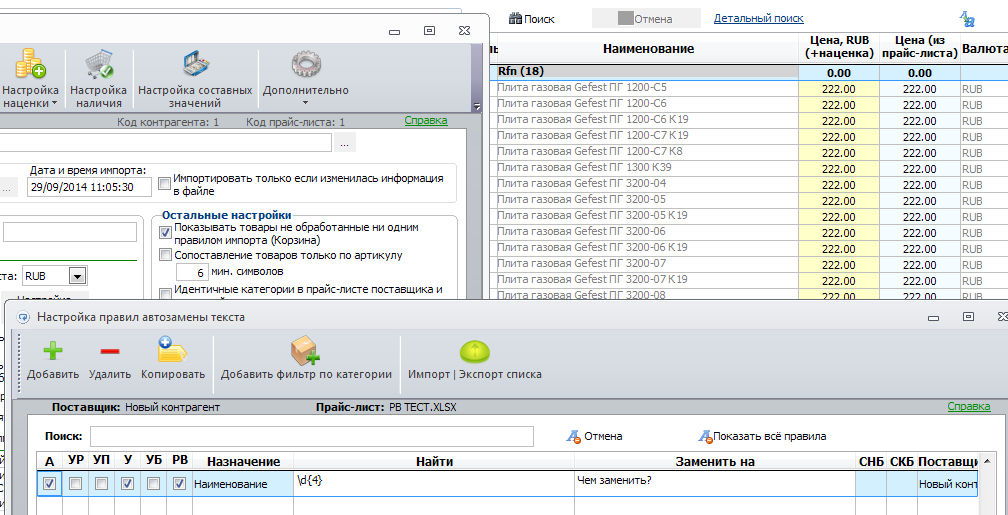Click the browse '...' button by path field
This screenshot has width=1008, height=515.
pyautogui.click(x=344, y=143)
